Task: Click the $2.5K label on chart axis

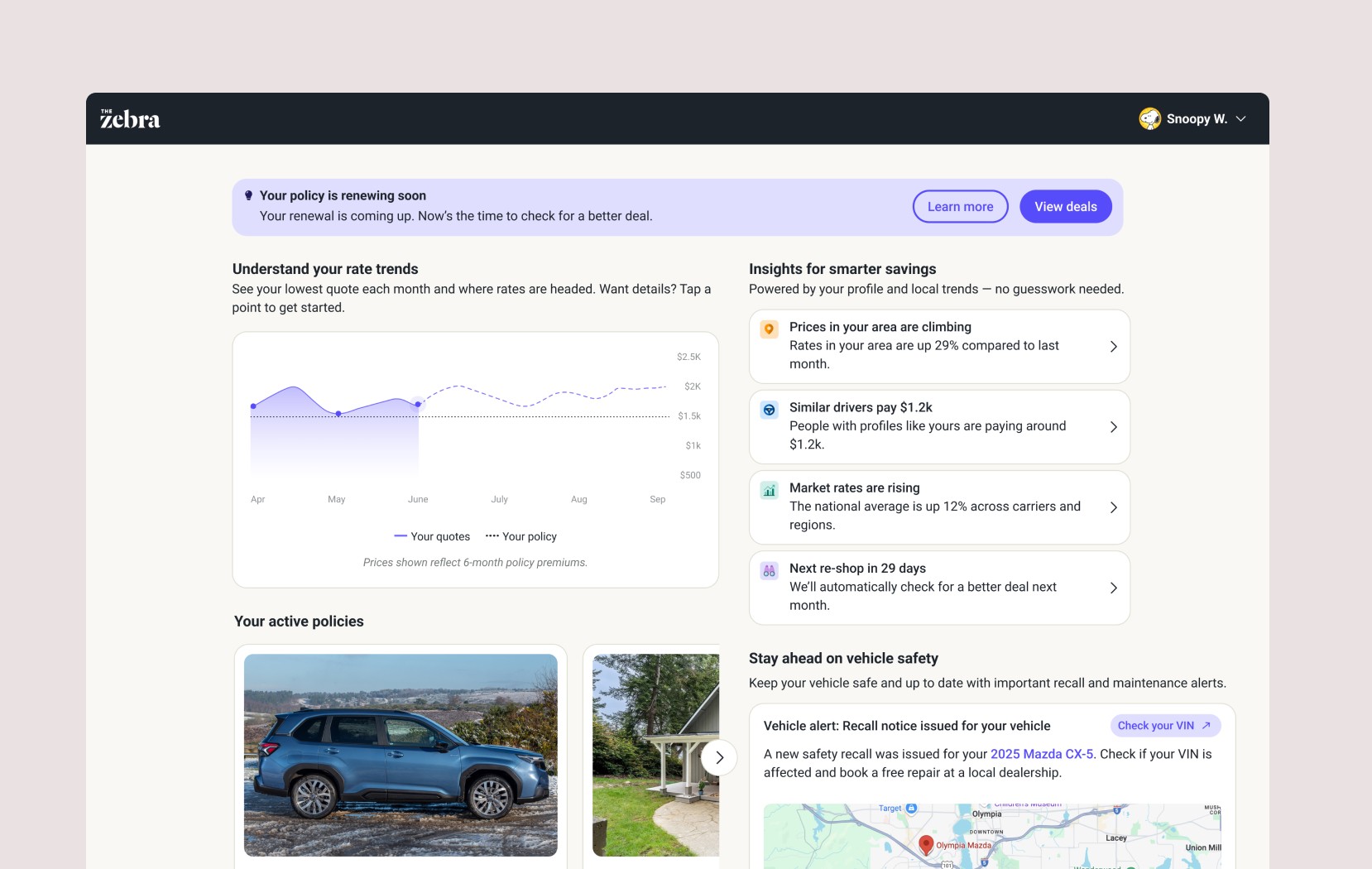Action: tap(688, 357)
